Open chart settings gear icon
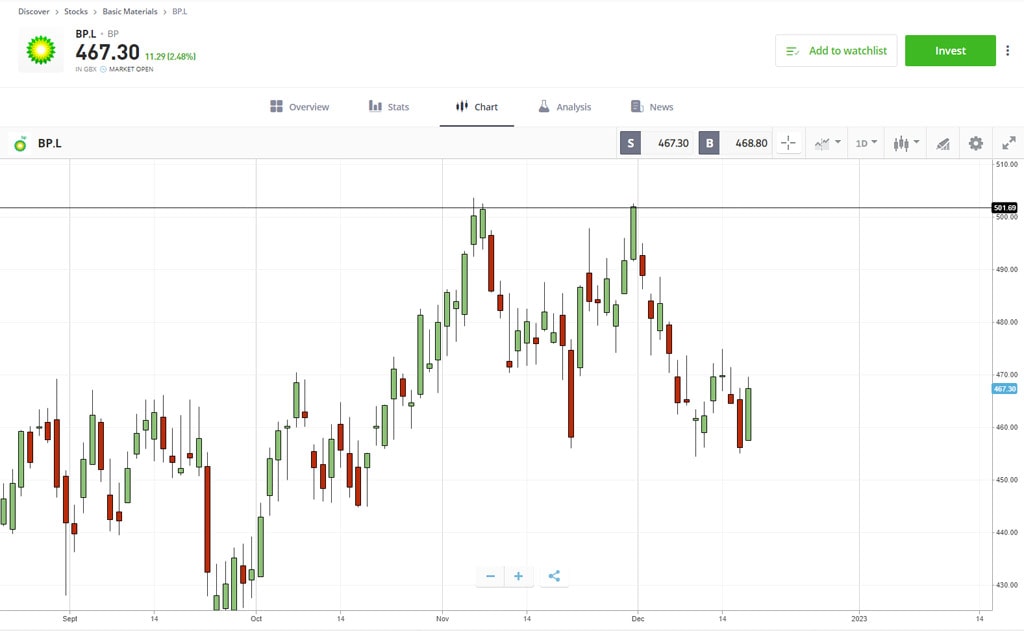Image resolution: width=1024 pixels, height=631 pixels. click(x=976, y=143)
